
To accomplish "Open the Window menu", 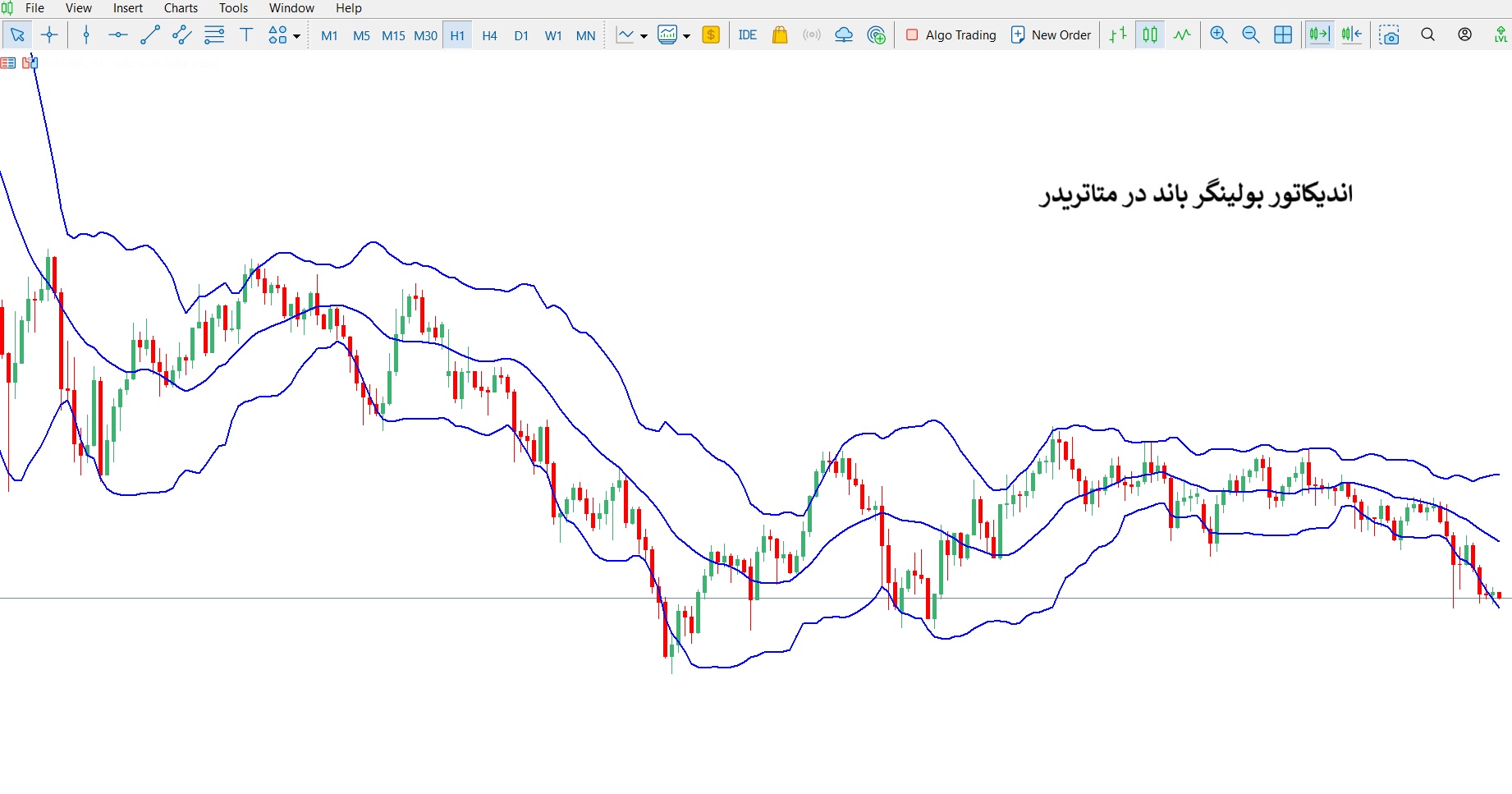I will [x=291, y=8].
